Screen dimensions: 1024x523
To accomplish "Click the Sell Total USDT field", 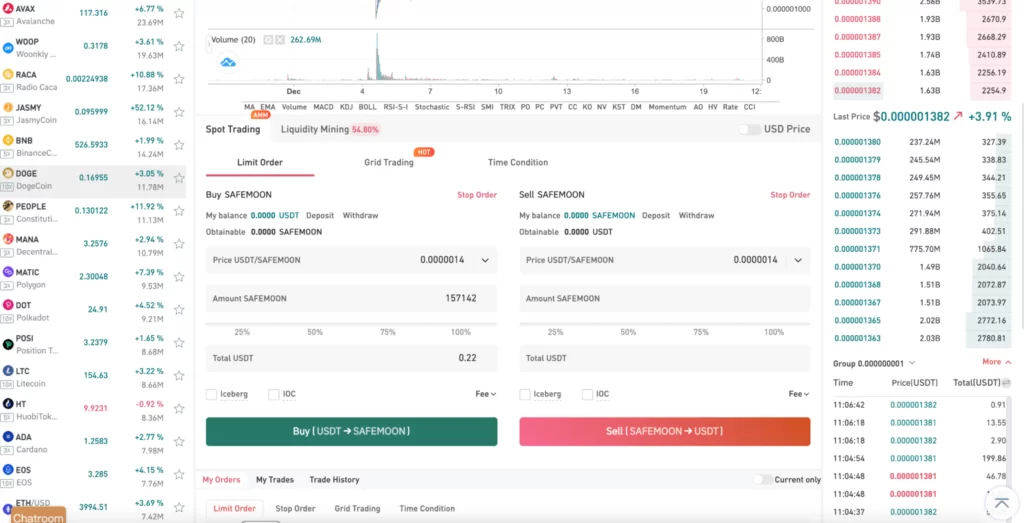I will pyautogui.click(x=665, y=358).
